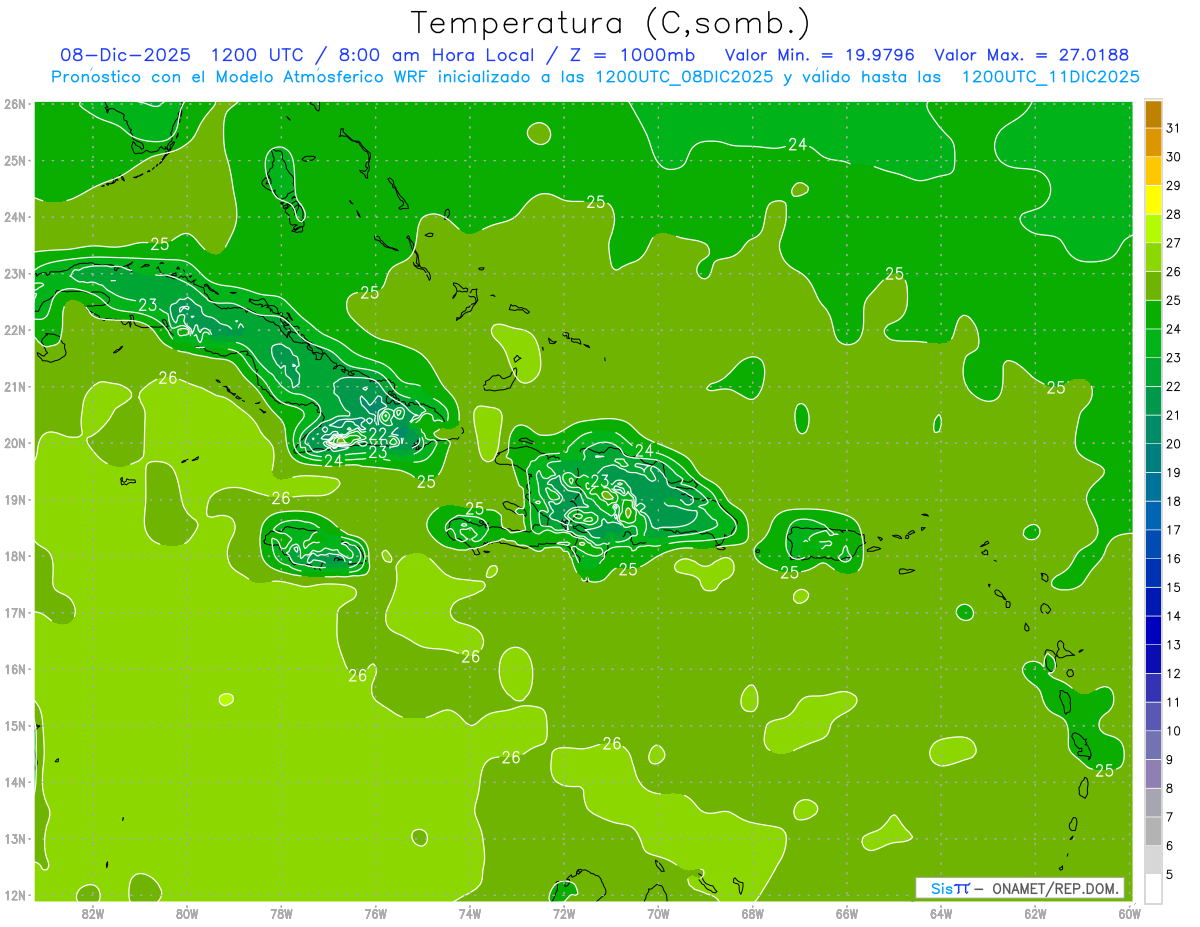
Task: Click the "11" value on the color scale
Action: point(1173,703)
